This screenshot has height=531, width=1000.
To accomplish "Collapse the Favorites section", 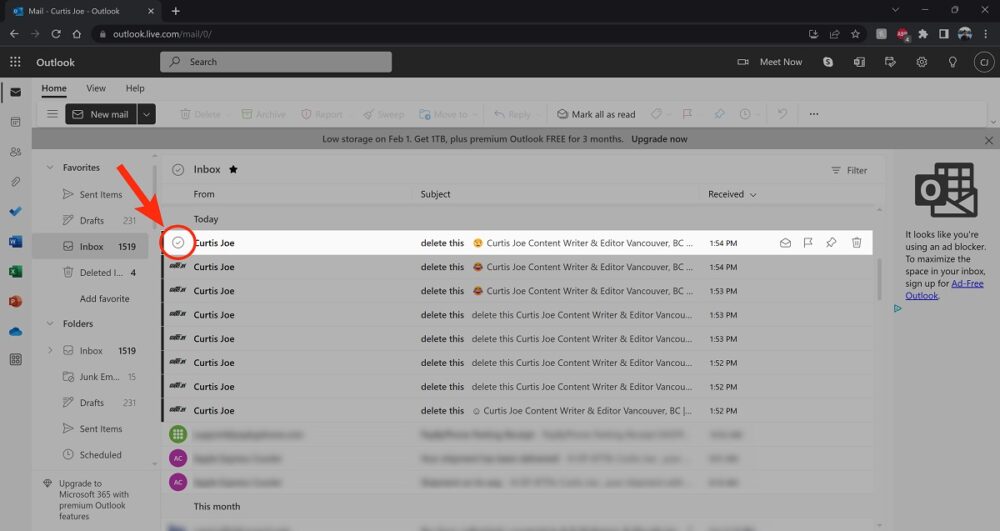I will click(50, 168).
